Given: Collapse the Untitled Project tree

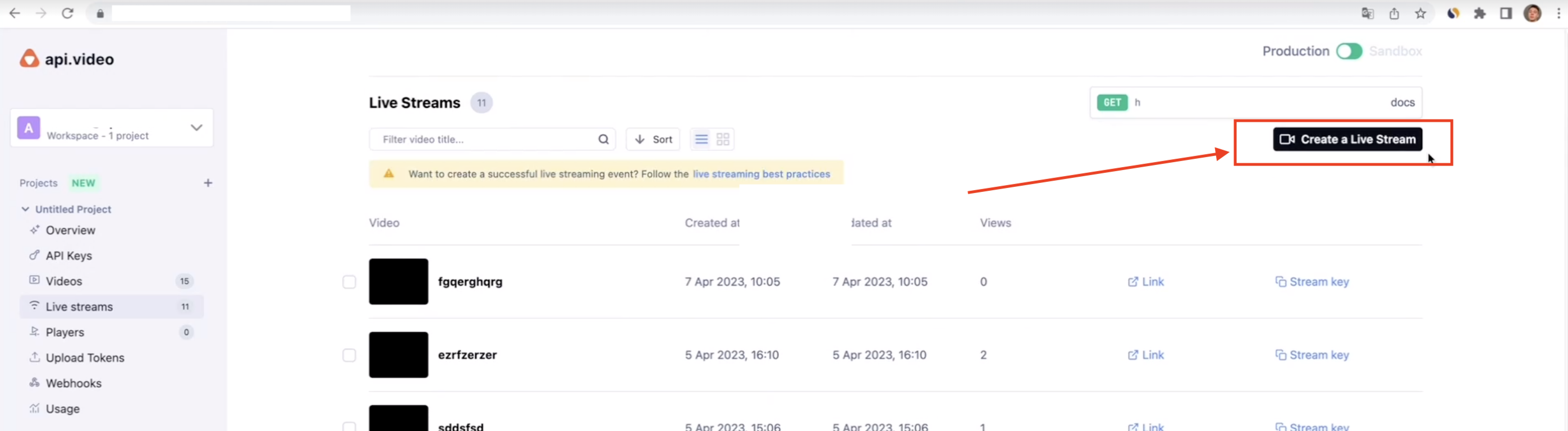Looking at the screenshot, I should pos(25,209).
